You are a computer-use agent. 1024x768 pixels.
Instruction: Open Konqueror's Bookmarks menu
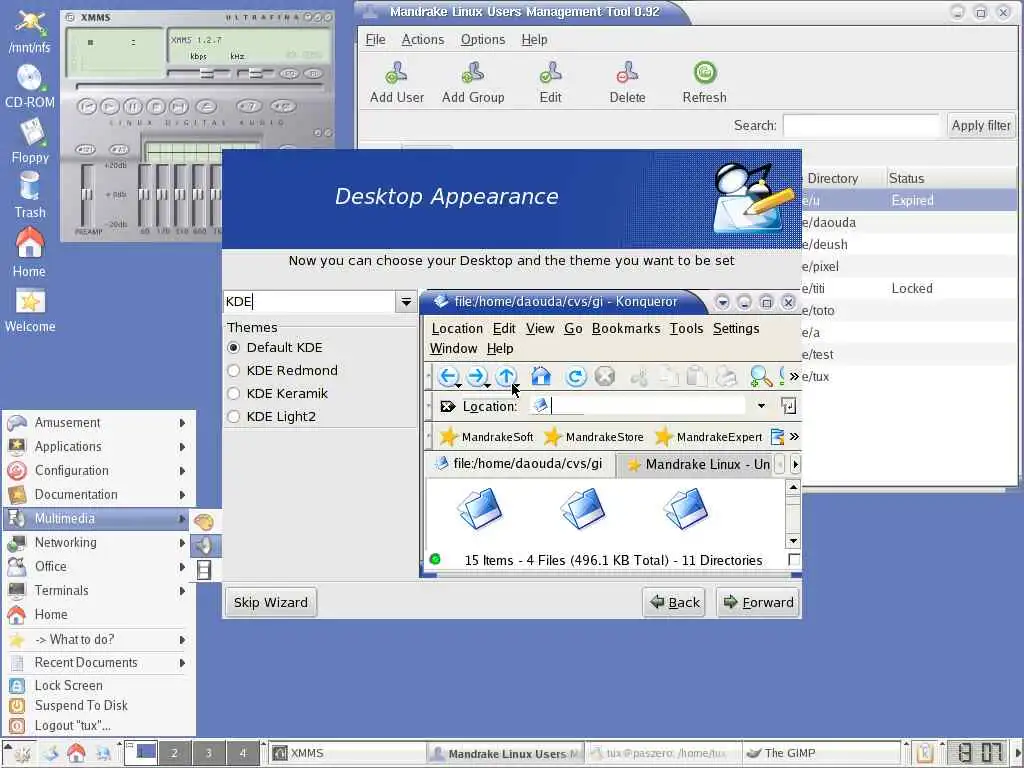click(x=626, y=328)
